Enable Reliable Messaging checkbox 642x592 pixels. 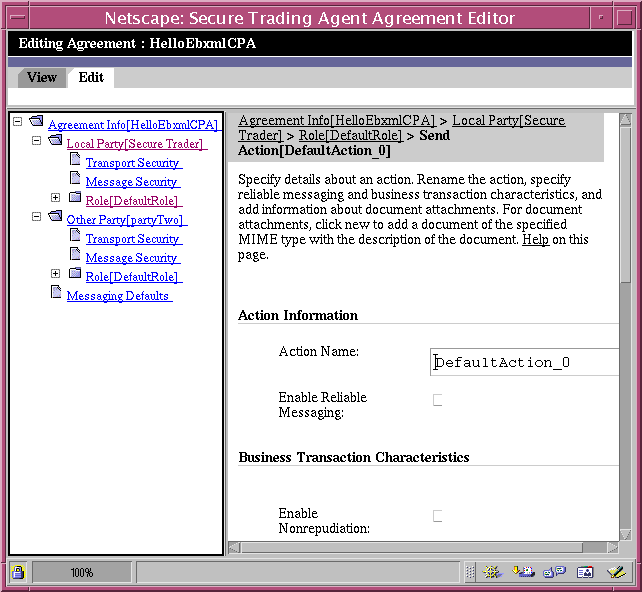[x=438, y=400]
